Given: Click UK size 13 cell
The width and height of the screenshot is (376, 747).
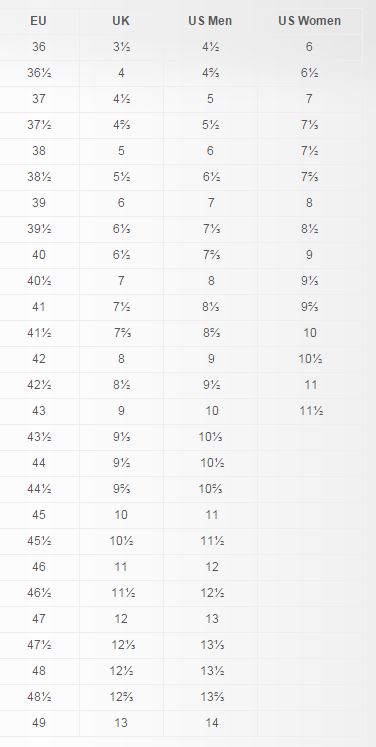Looking at the screenshot, I should pos(121,723).
